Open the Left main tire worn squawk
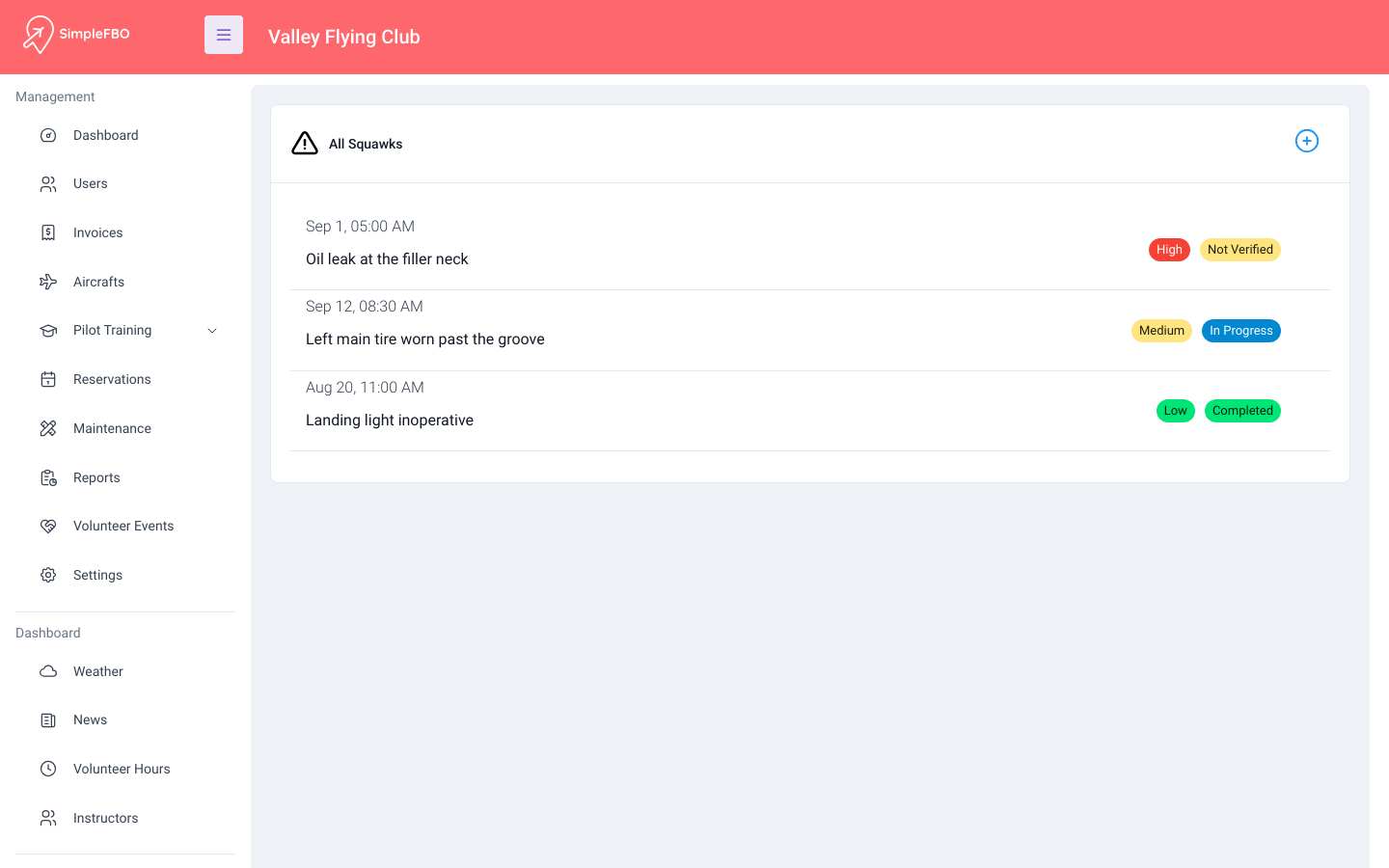1389x868 pixels. point(810,331)
